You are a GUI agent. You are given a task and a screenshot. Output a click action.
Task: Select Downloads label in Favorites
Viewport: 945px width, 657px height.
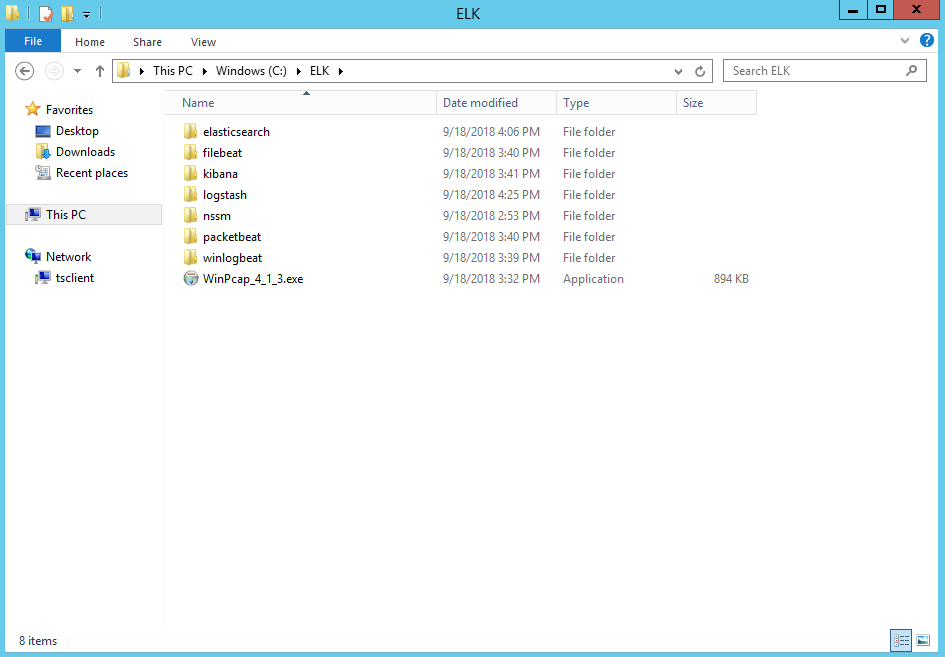86,152
